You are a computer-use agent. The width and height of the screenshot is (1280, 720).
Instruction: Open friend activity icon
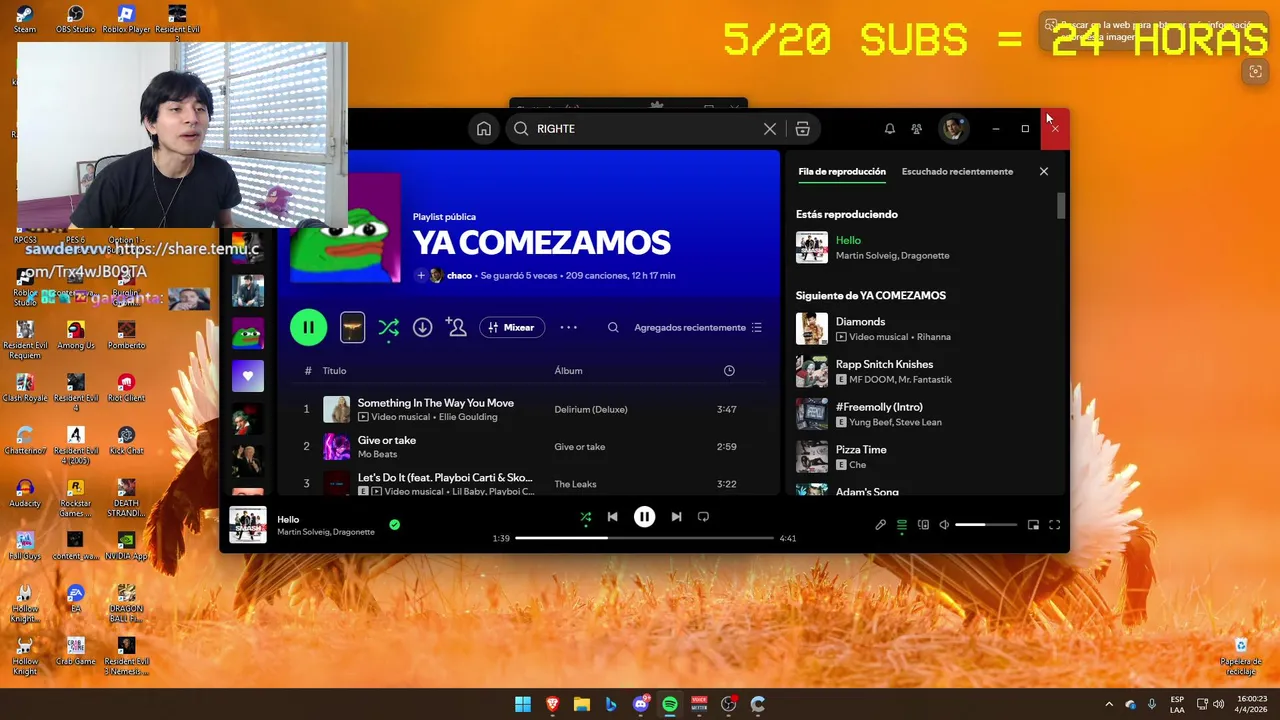click(916, 129)
